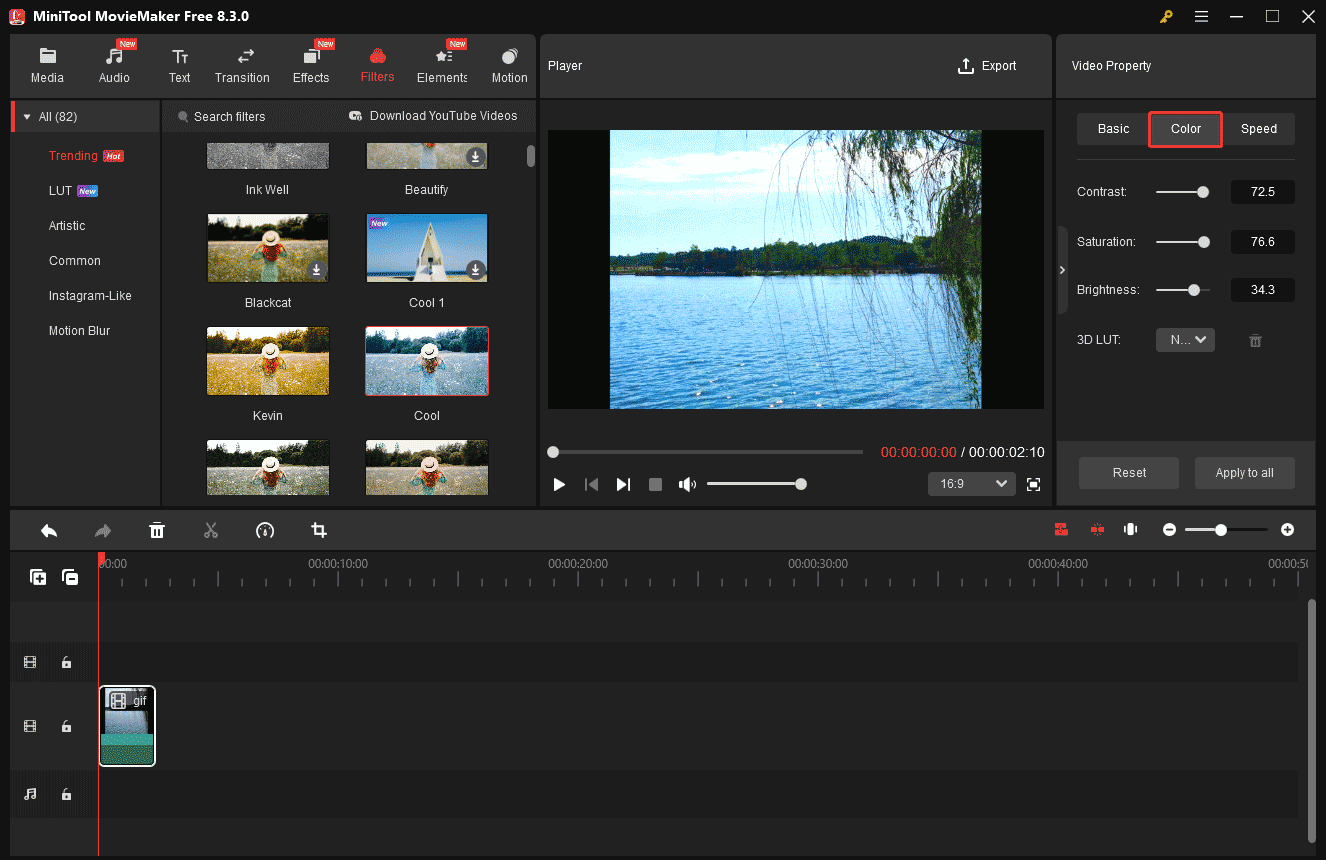Click Apply to all button
Image resolution: width=1326 pixels, height=860 pixels.
[x=1245, y=473]
